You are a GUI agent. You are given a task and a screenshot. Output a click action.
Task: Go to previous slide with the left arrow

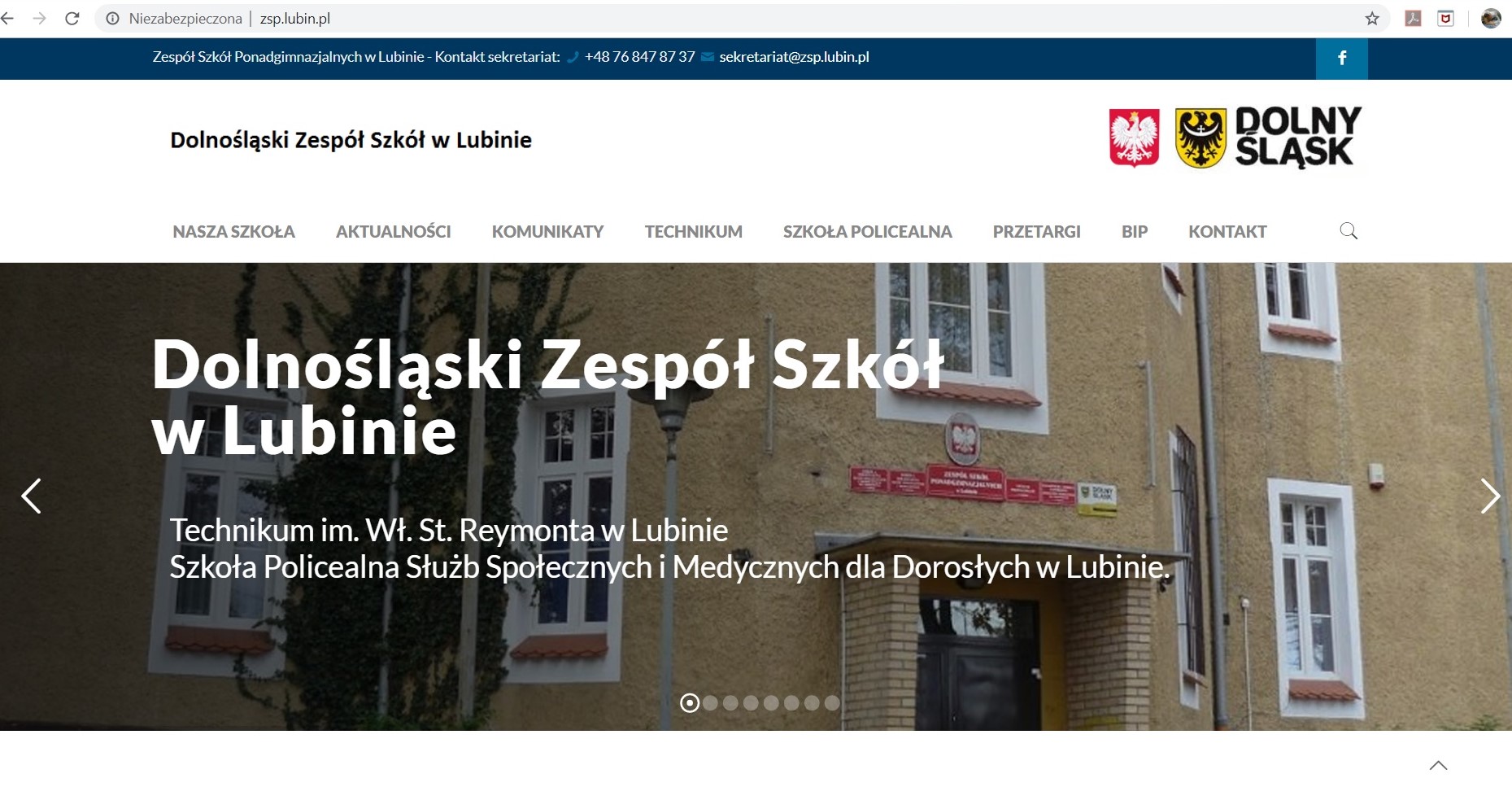point(32,496)
